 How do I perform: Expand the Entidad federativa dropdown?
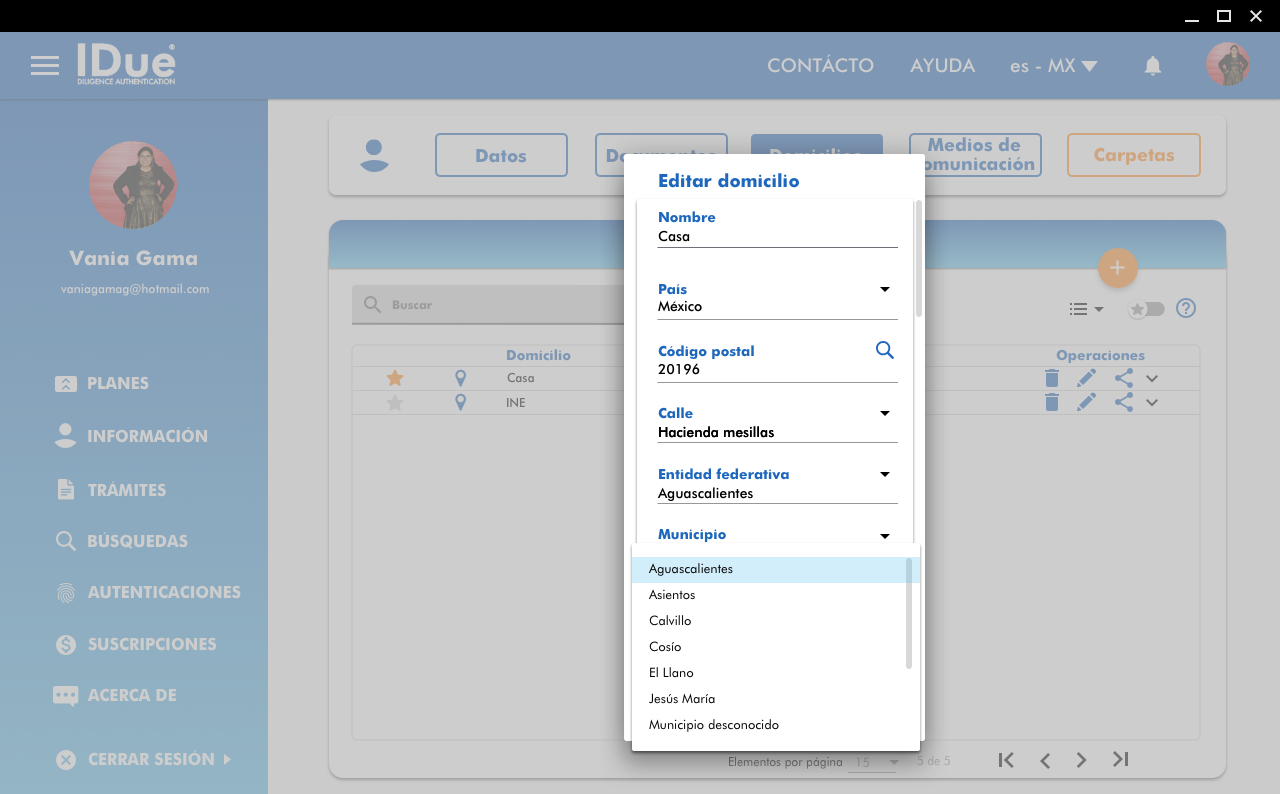point(884,475)
